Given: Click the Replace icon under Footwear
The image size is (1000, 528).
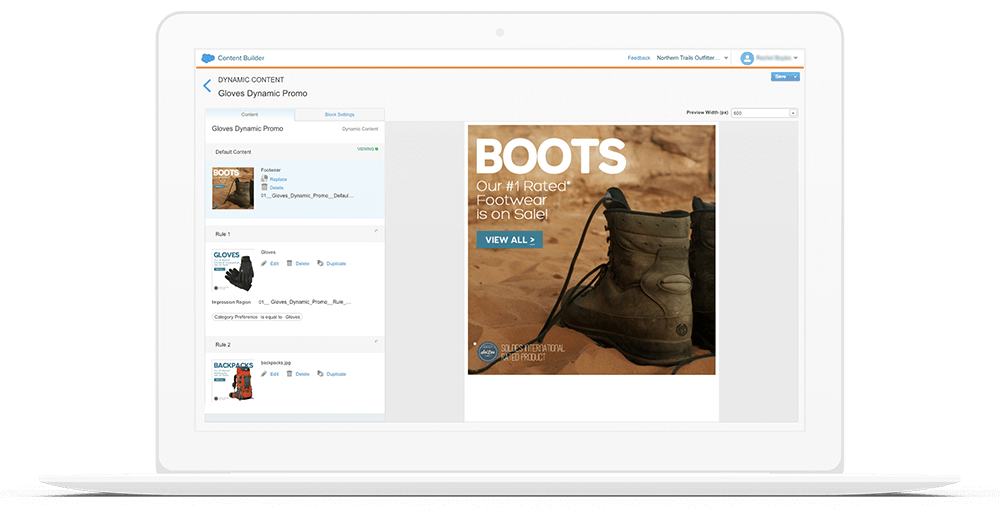Looking at the screenshot, I should pos(264,179).
